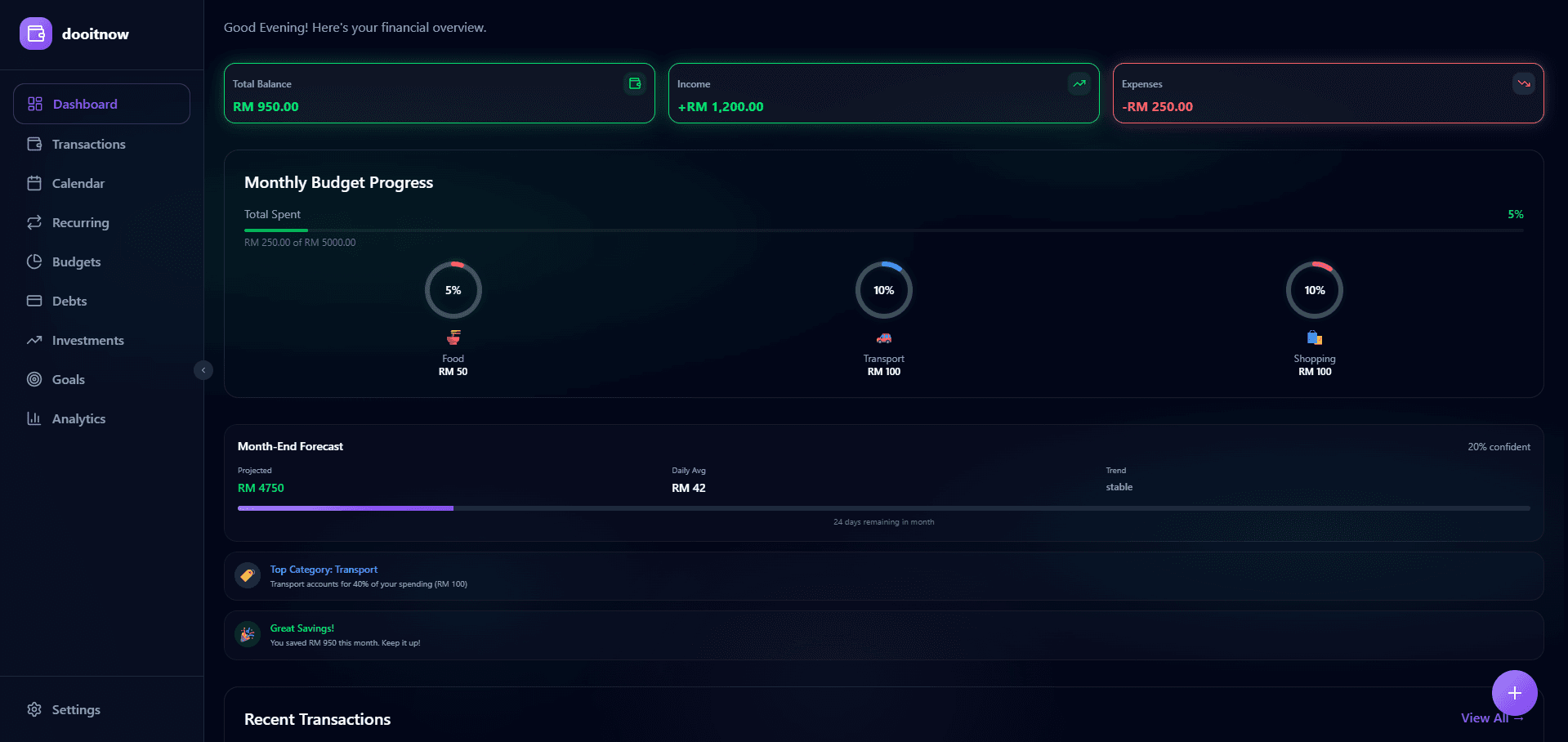The height and width of the screenshot is (742, 1568).
Task: Navigate to Budgets
Action: (x=76, y=261)
